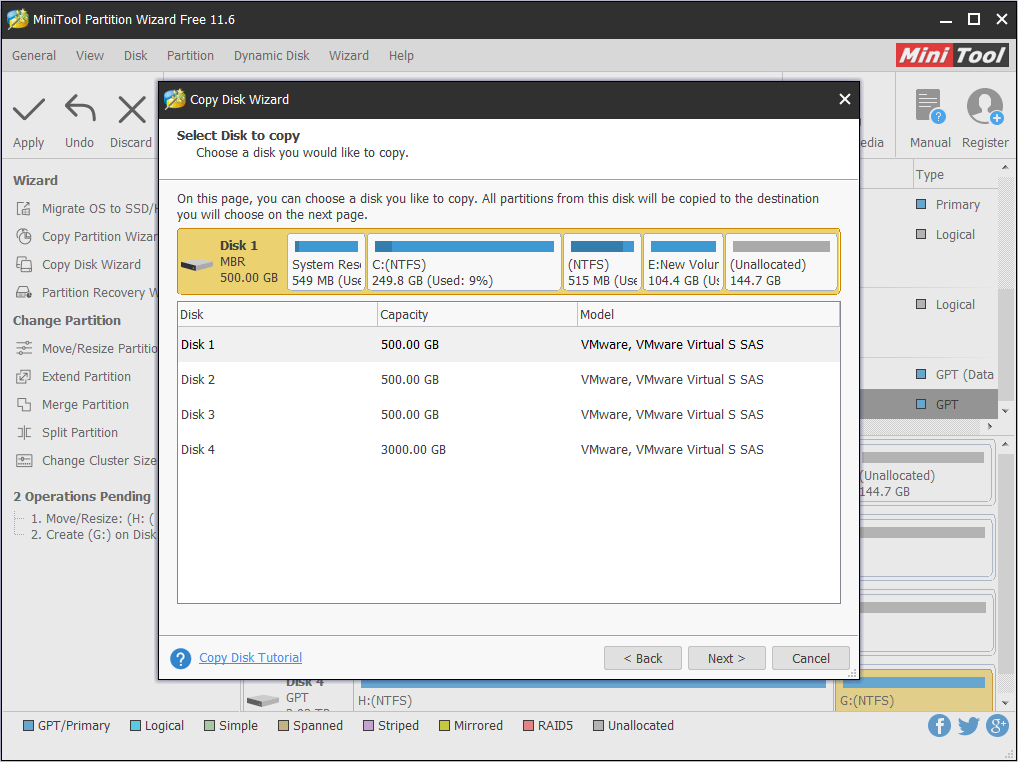The image size is (1018, 762).
Task: Open the Google Plus share icon
Action: (x=997, y=726)
